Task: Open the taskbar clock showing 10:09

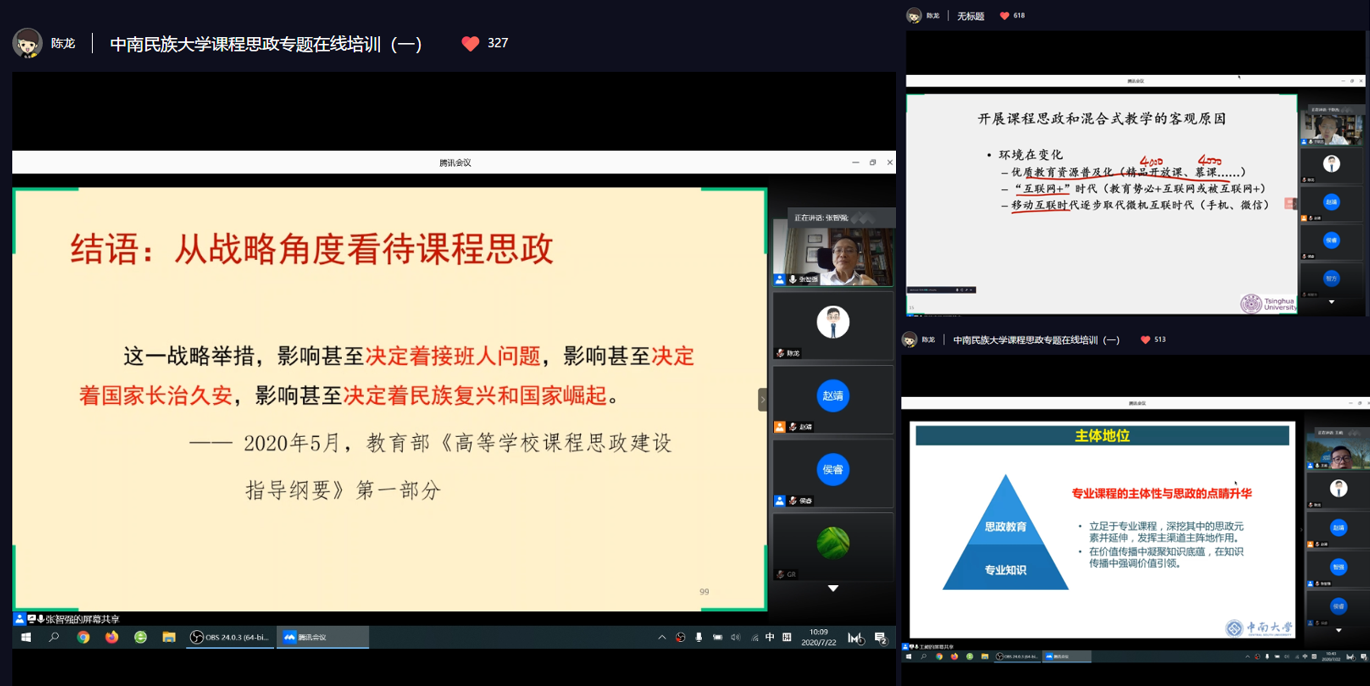Action: 819,637
